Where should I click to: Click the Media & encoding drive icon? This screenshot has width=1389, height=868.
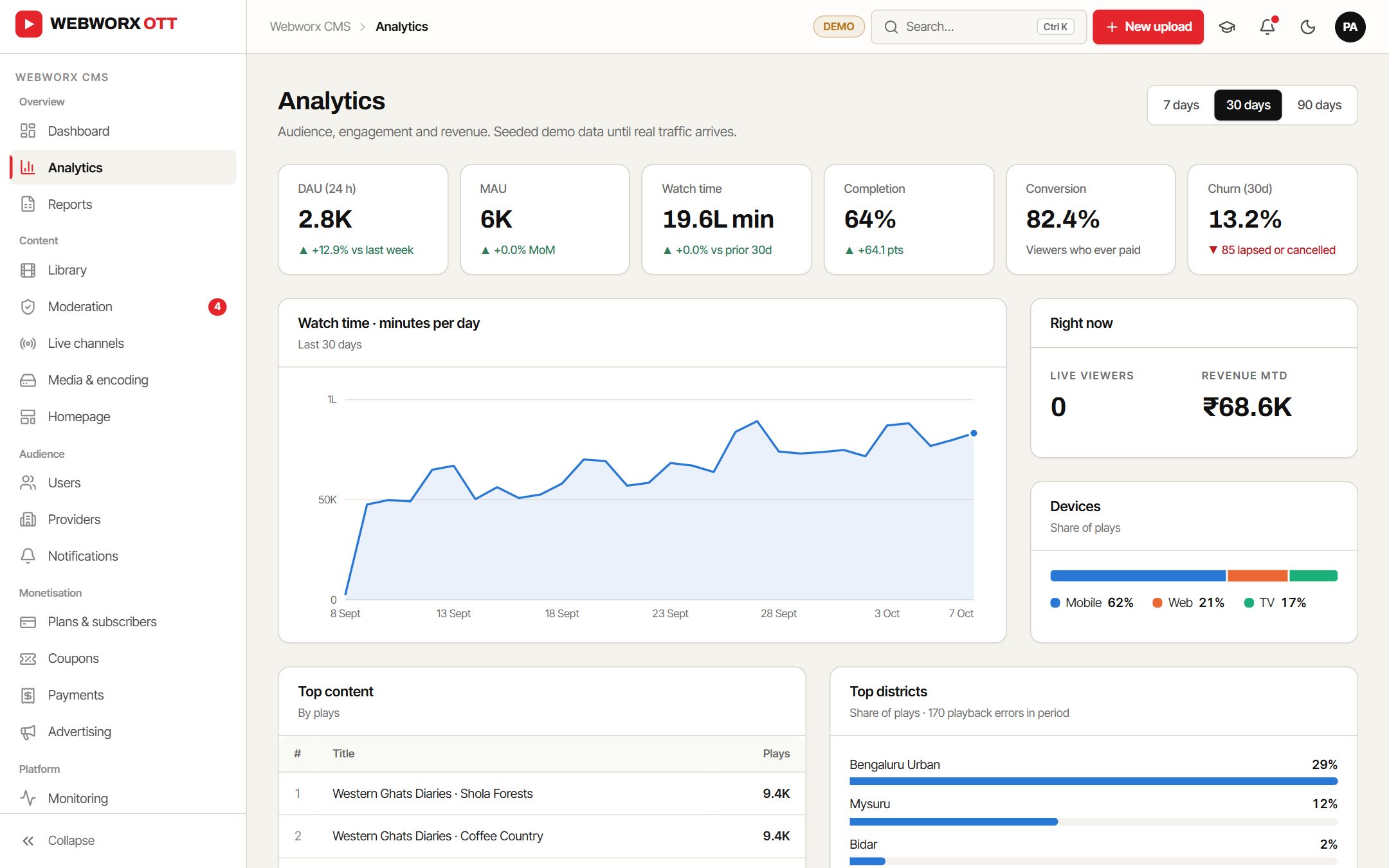28,380
